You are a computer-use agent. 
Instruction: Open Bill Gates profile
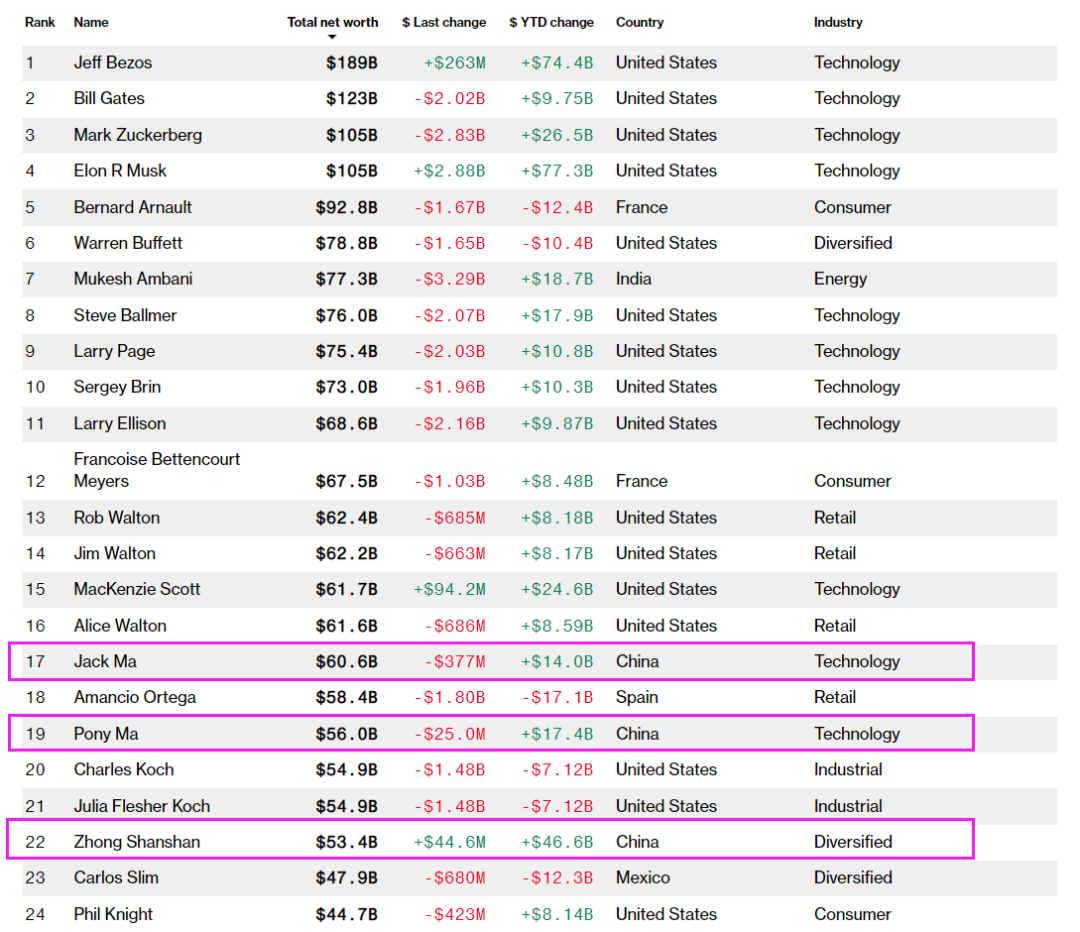click(x=109, y=99)
